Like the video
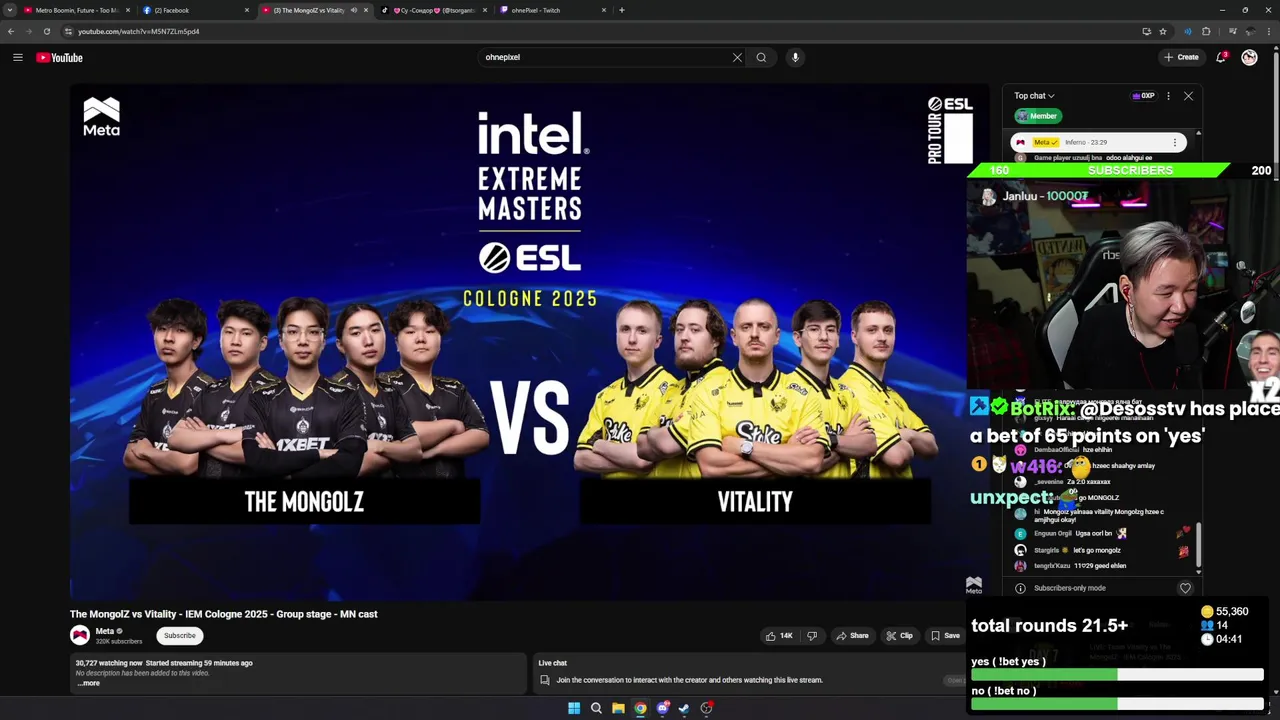Screen dimensions: 1280x720 (x=779, y=635)
